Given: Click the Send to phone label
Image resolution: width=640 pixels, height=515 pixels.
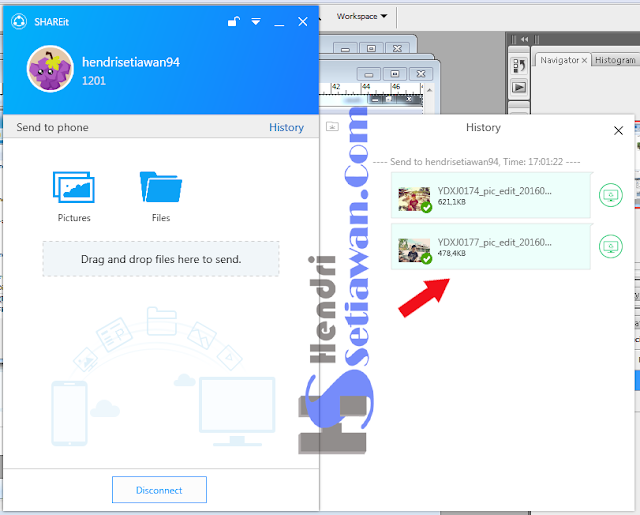Looking at the screenshot, I should [x=52, y=127].
